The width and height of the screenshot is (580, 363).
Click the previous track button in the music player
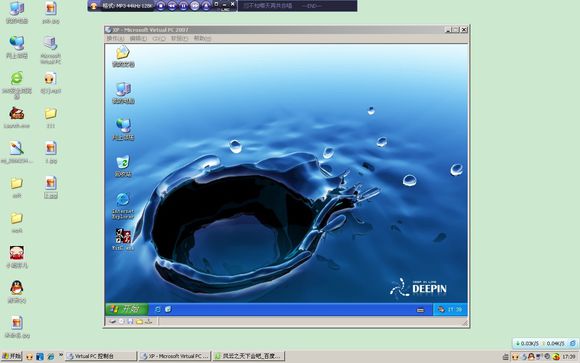click(172, 6)
